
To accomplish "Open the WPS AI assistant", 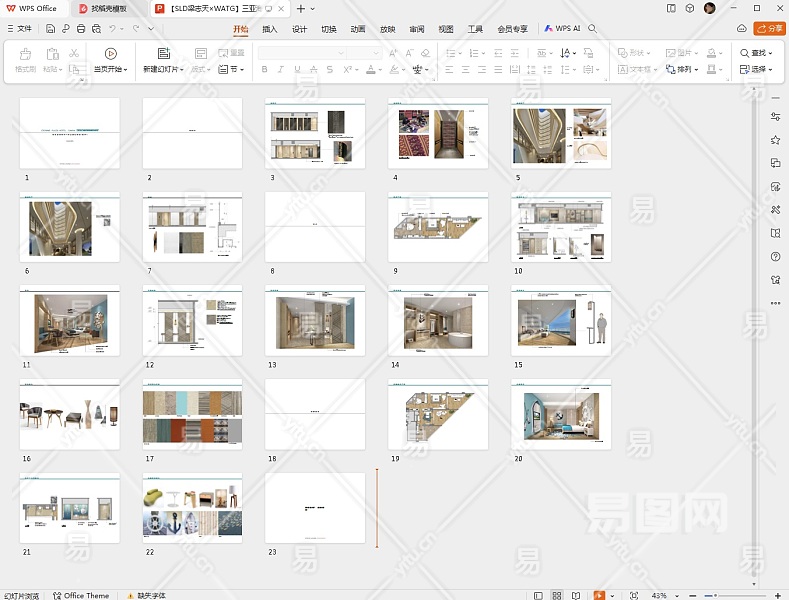I will click(x=562, y=29).
